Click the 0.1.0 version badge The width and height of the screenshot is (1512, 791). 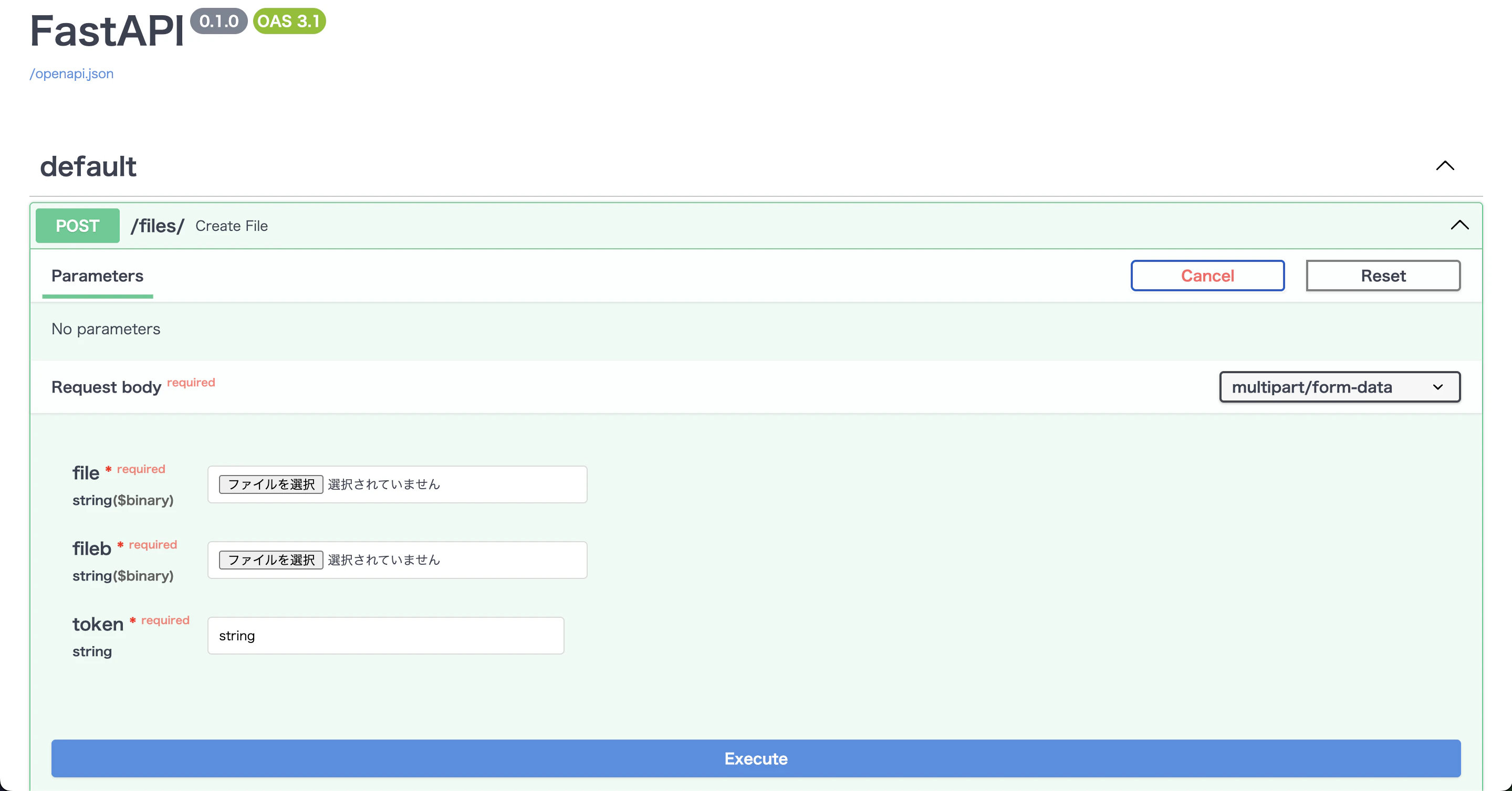(x=219, y=21)
